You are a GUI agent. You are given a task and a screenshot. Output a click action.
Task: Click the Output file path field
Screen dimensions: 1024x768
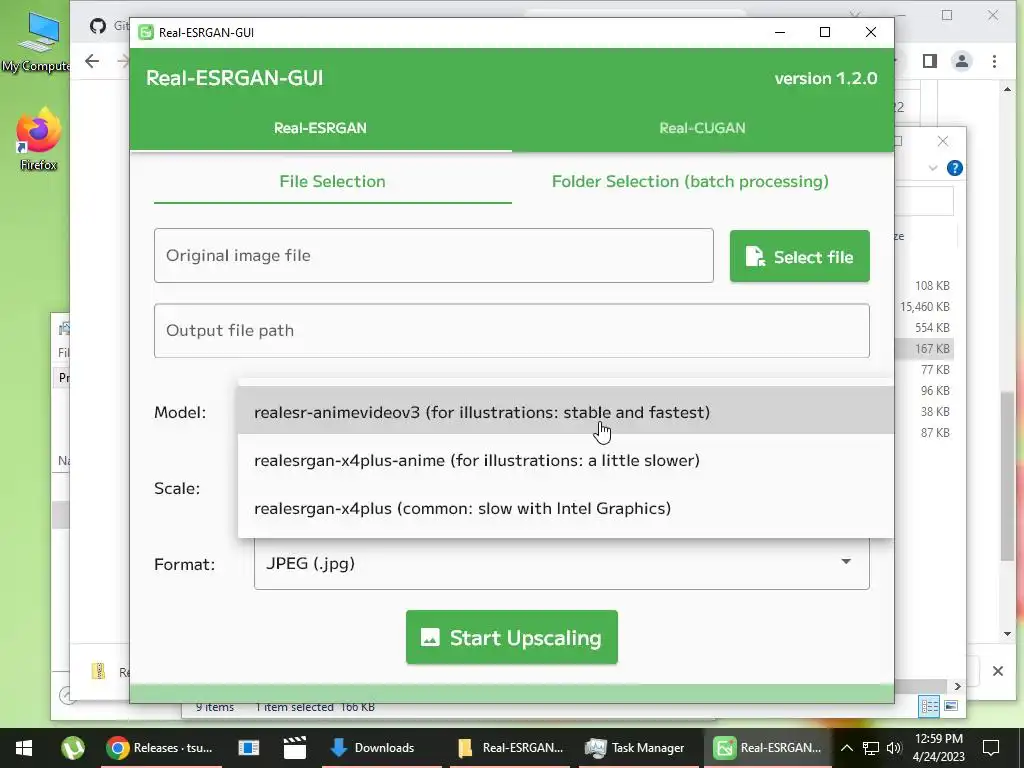pos(511,330)
